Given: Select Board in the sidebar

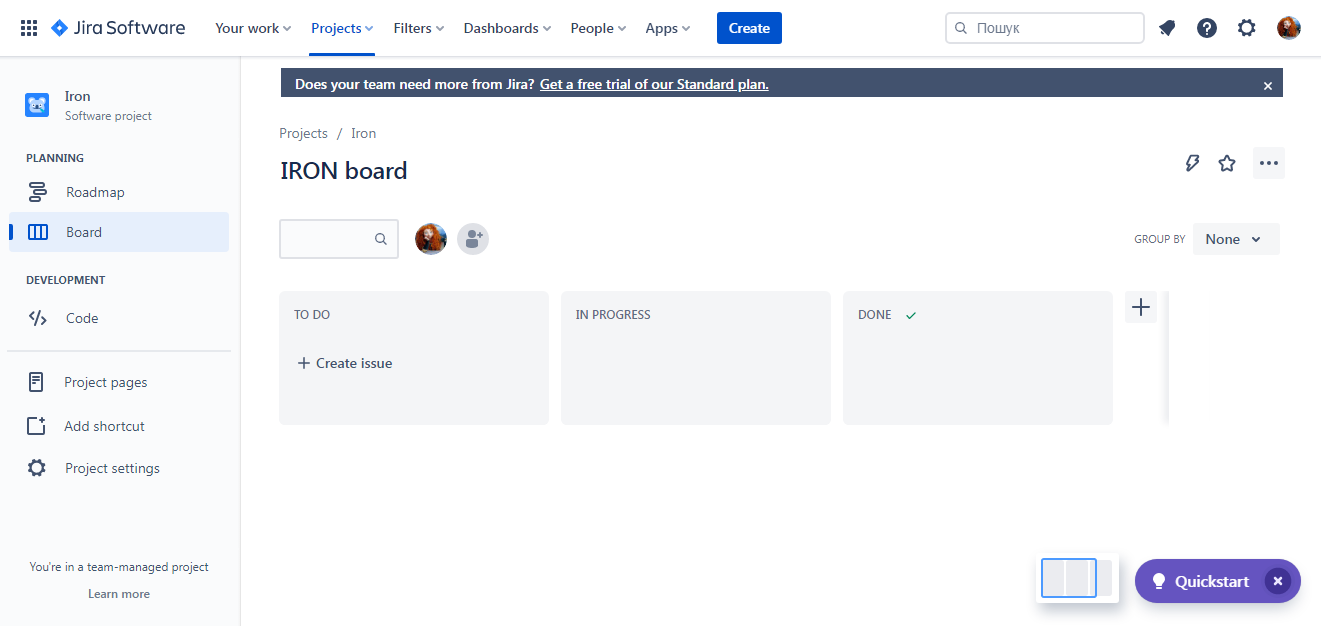Looking at the screenshot, I should click(x=119, y=232).
